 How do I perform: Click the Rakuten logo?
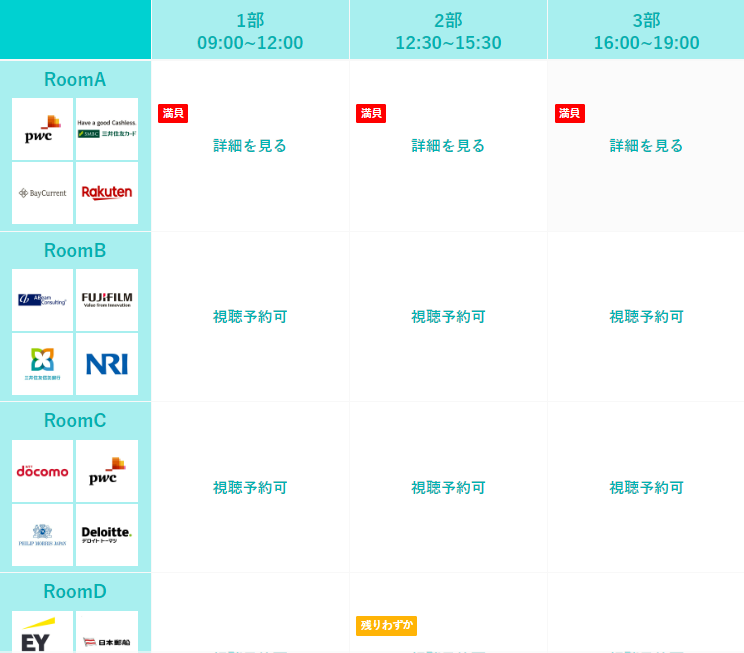tap(107, 193)
